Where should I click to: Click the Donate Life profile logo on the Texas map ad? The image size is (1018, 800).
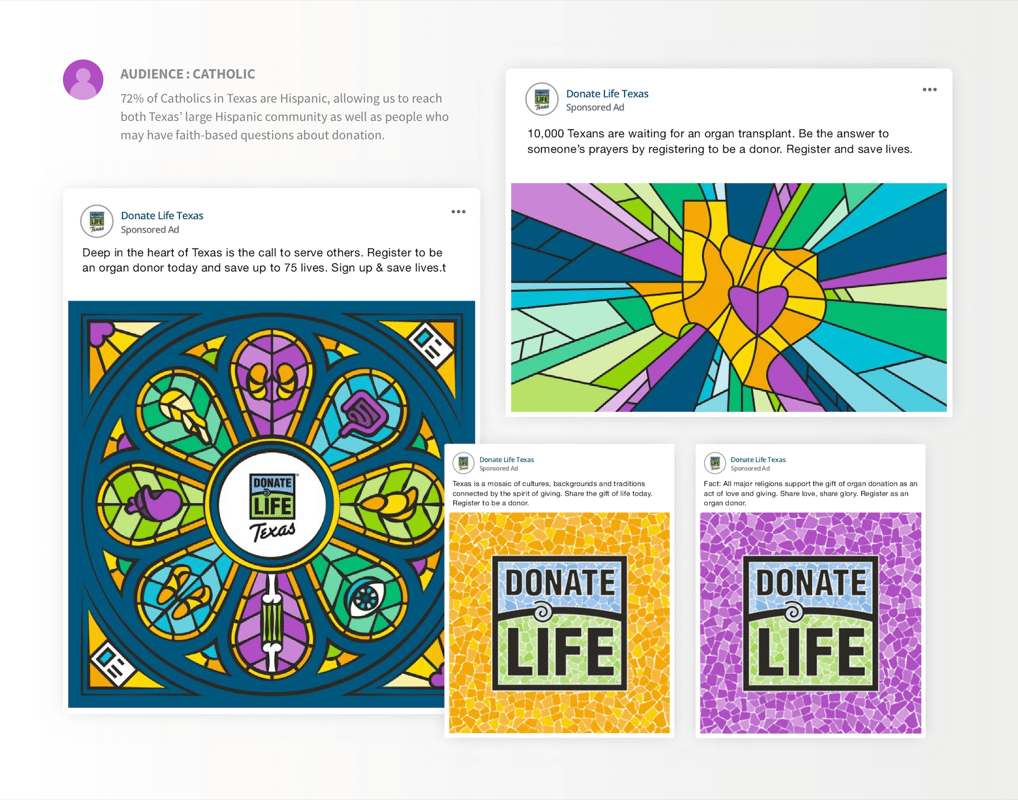tap(541, 99)
